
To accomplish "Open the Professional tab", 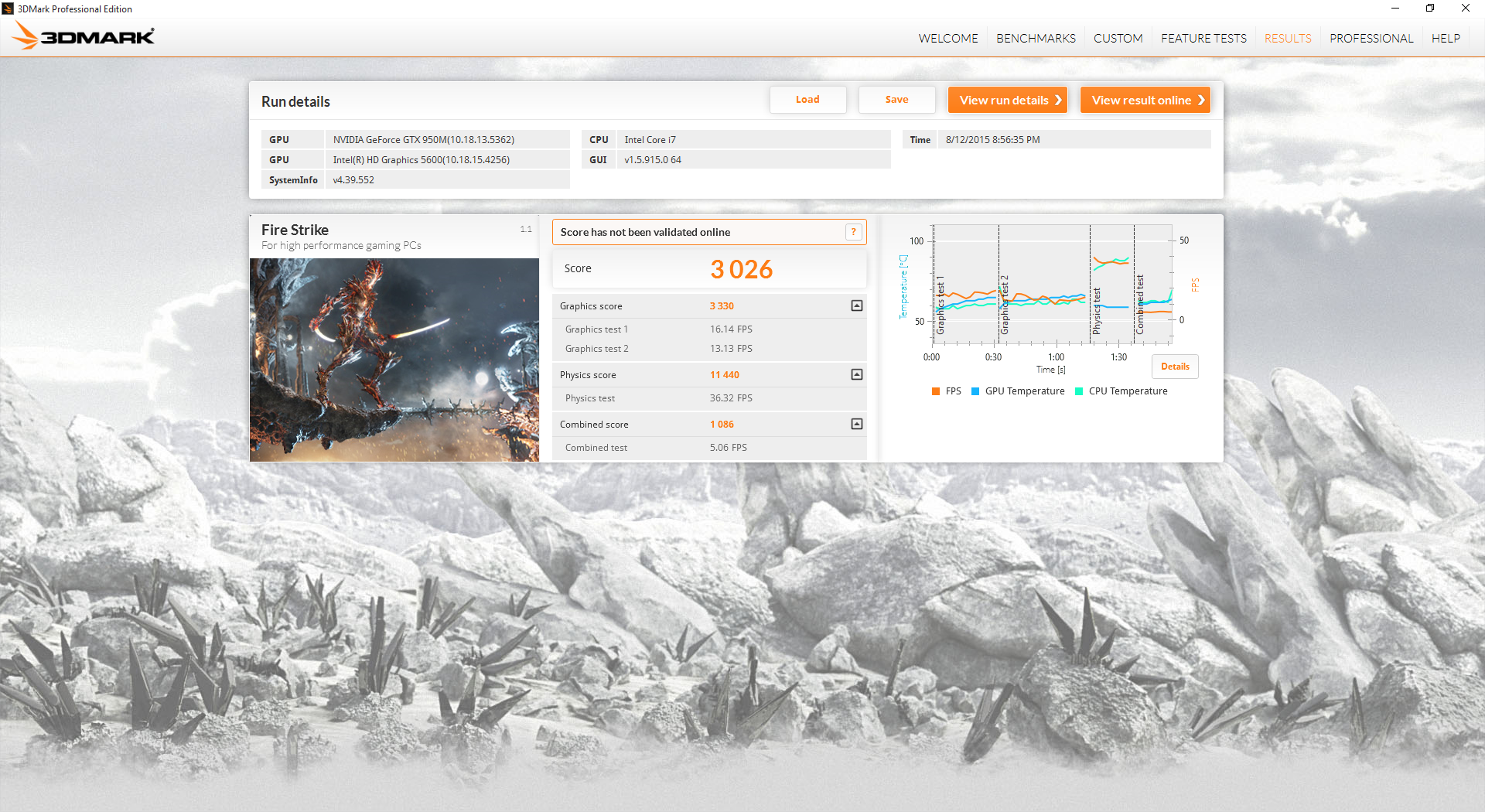I will tap(1371, 38).
